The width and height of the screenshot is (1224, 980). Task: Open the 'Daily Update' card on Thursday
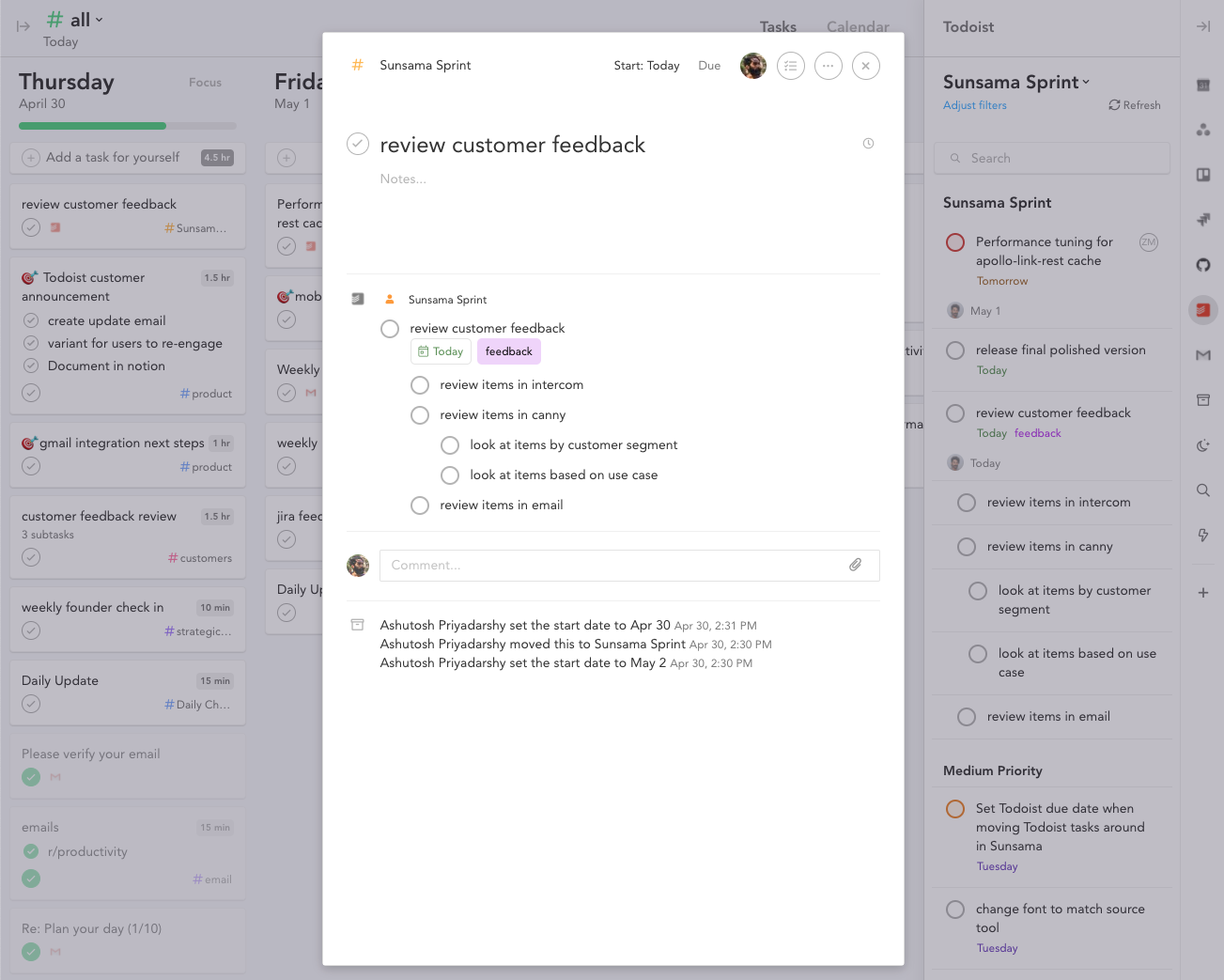coord(128,692)
